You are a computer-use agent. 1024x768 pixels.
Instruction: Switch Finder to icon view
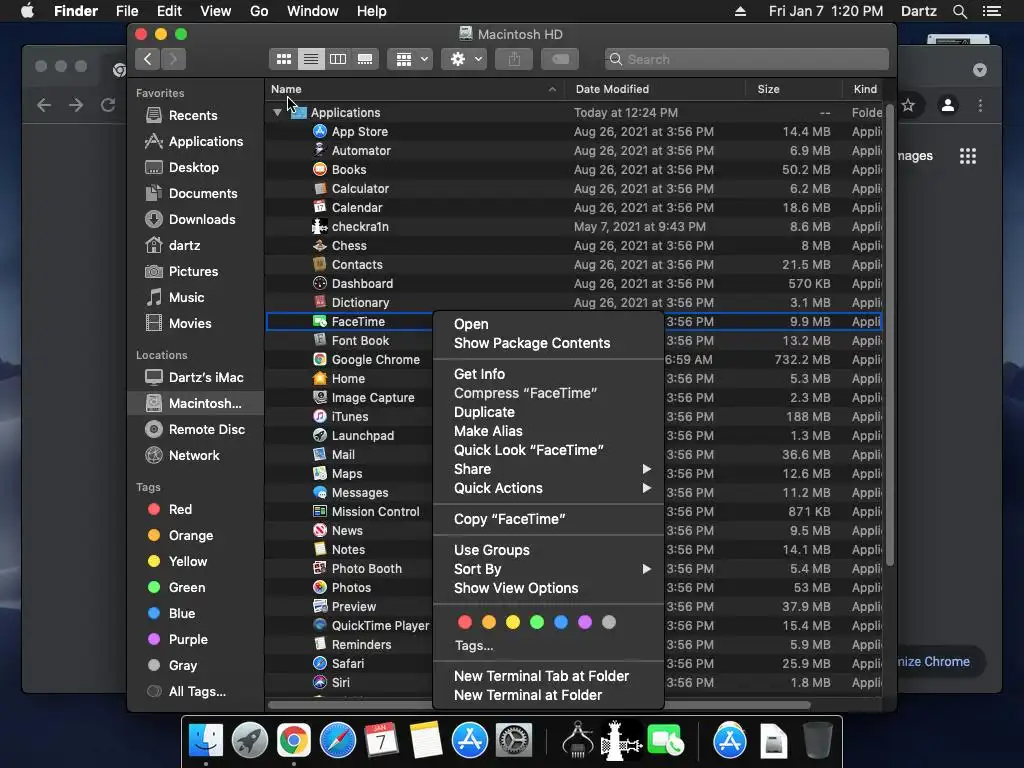(x=283, y=59)
